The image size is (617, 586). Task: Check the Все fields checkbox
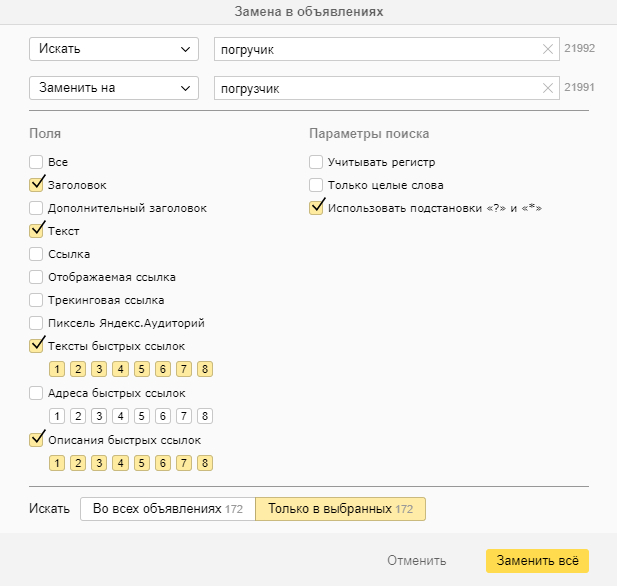37,162
